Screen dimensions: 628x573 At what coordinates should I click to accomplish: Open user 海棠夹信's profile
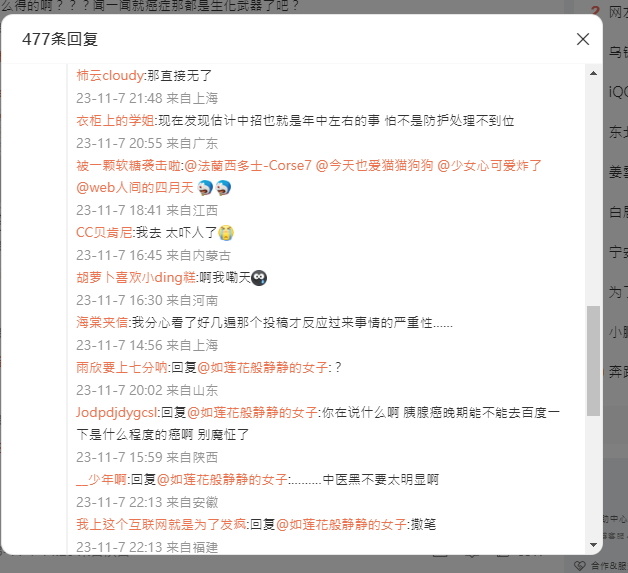coord(102,322)
